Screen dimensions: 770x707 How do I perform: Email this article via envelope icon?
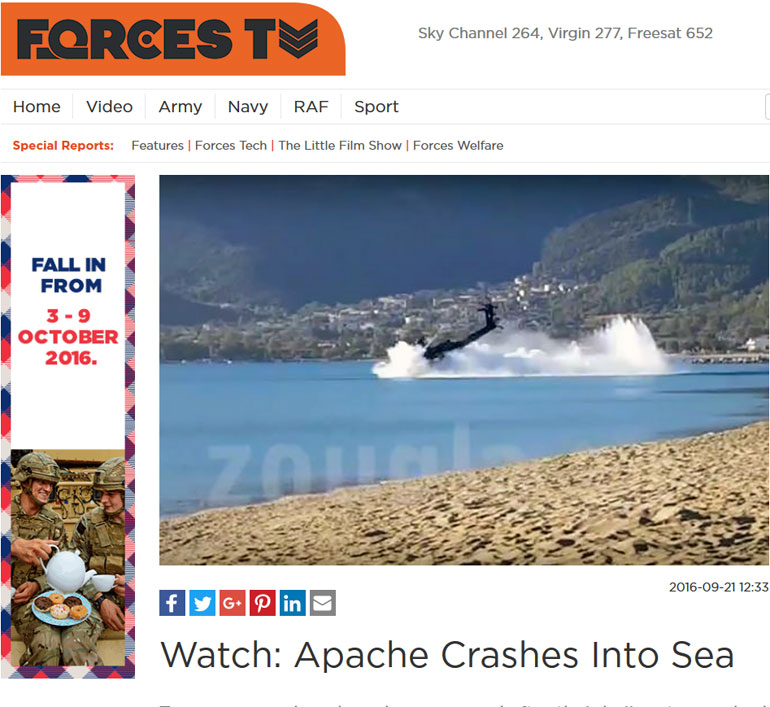[323, 602]
